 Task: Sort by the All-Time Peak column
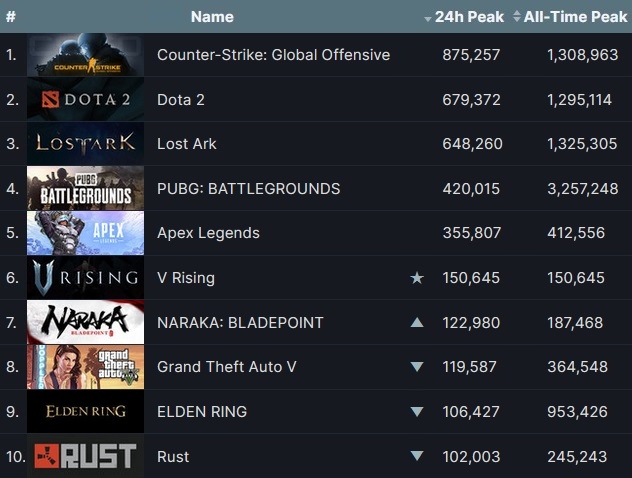570,17
